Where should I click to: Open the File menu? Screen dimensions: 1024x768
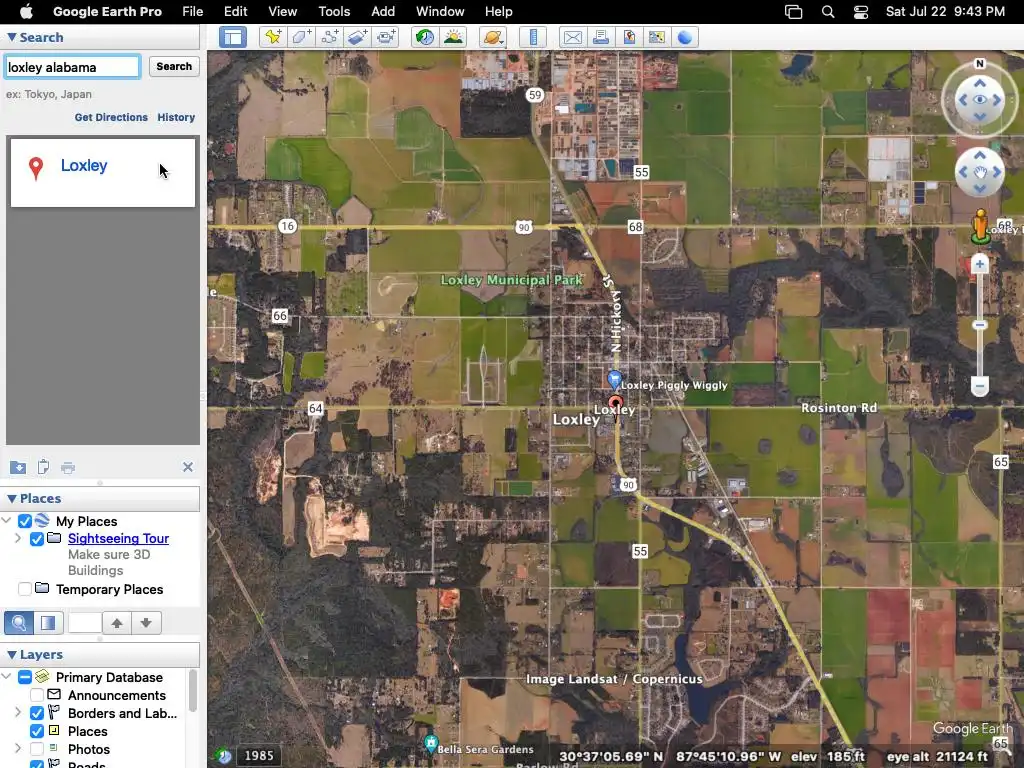(x=192, y=11)
